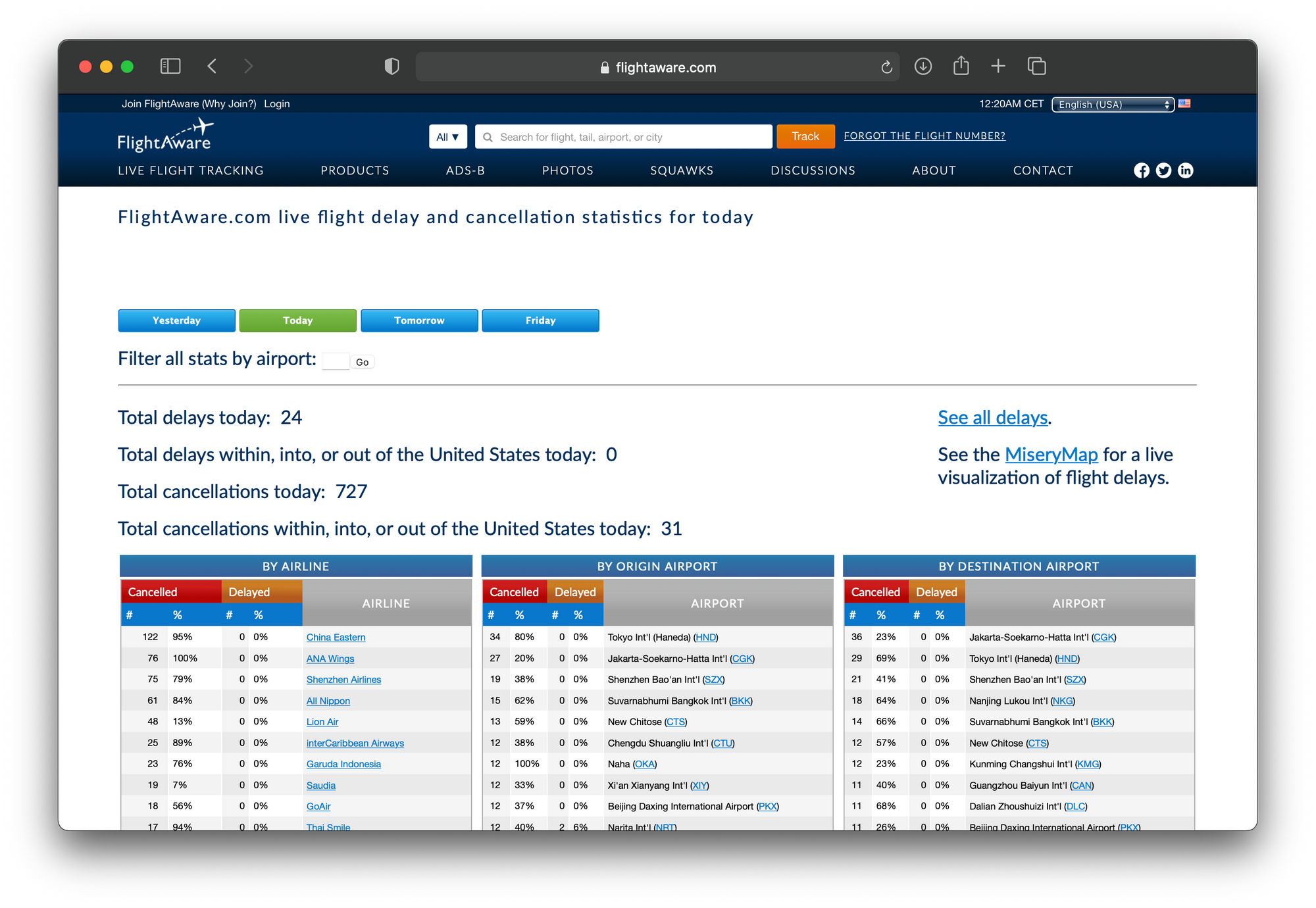Open OKA link for Naha airport
Screen dimensions: 1316x908
pos(645,764)
